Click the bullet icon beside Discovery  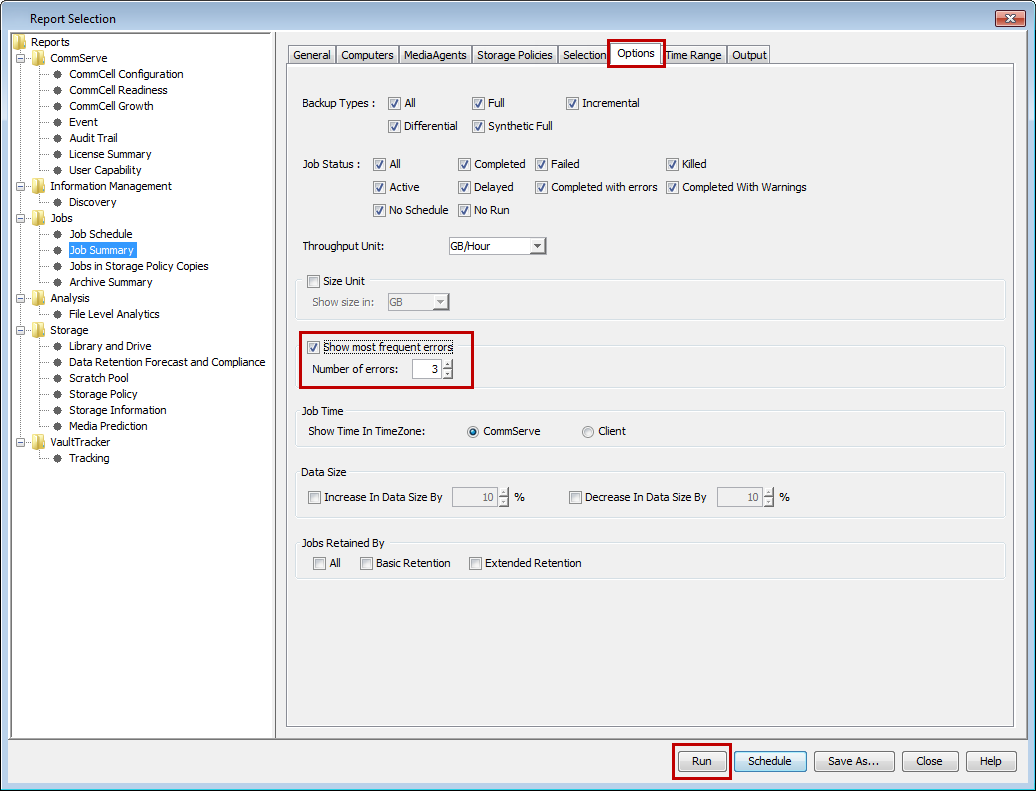coord(57,202)
